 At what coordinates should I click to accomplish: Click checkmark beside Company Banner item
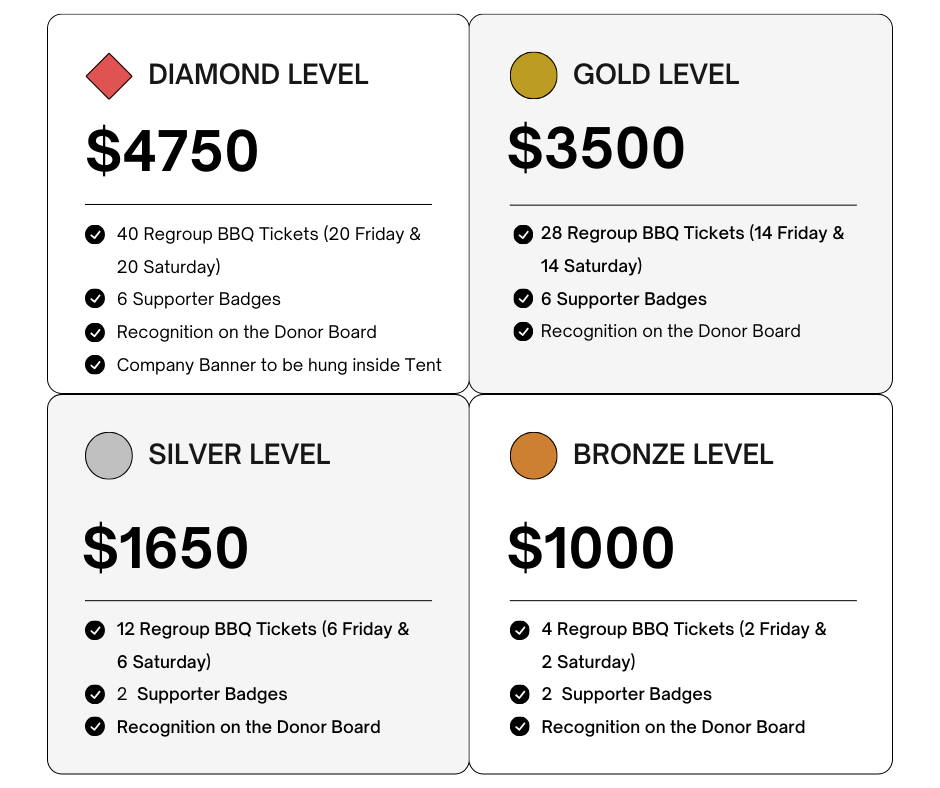click(95, 365)
